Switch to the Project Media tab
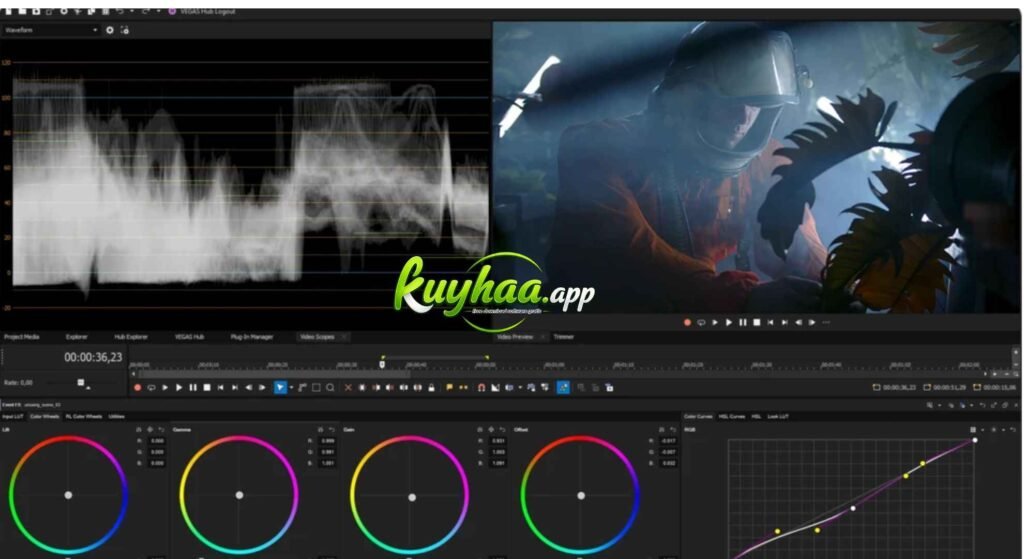 22,337
